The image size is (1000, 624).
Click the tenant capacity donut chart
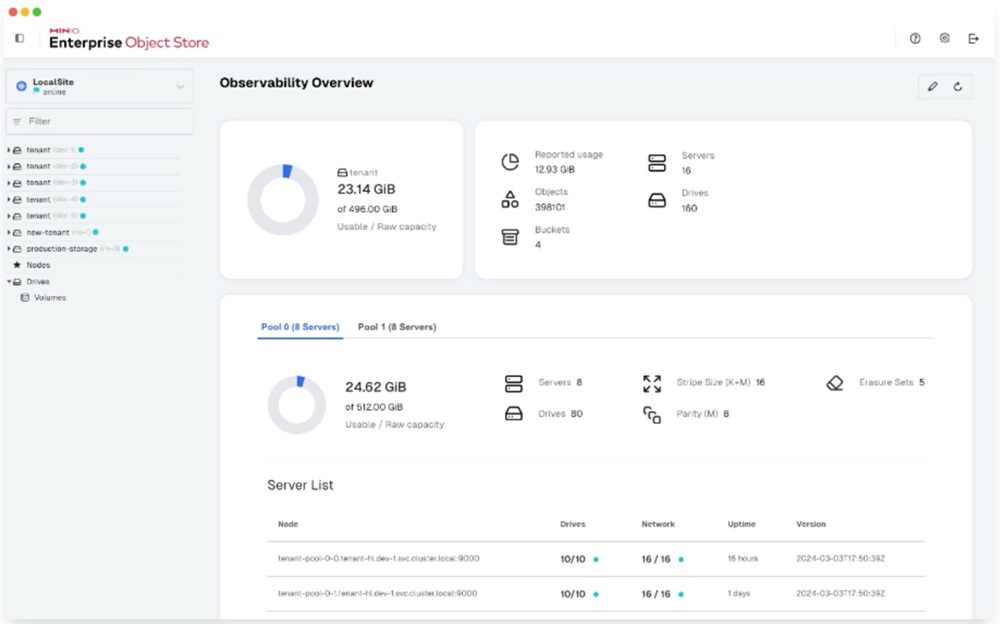283,200
